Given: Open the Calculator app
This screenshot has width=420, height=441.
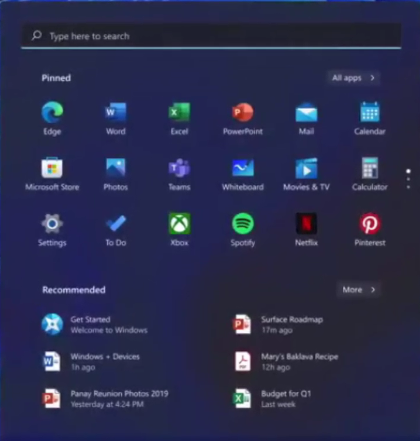Looking at the screenshot, I should click(370, 174).
